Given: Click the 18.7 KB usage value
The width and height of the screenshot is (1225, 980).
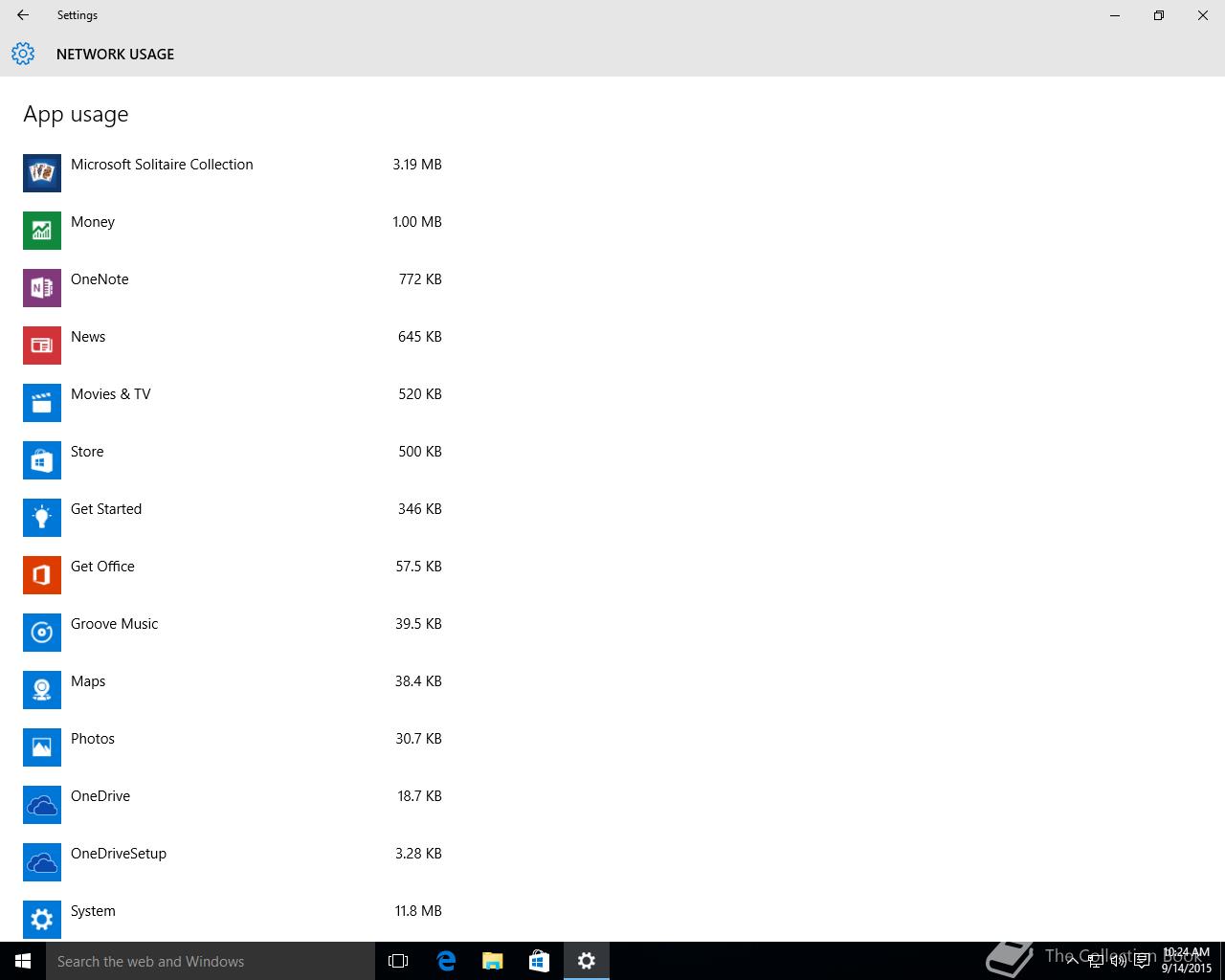Looking at the screenshot, I should [x=419, y=796].
